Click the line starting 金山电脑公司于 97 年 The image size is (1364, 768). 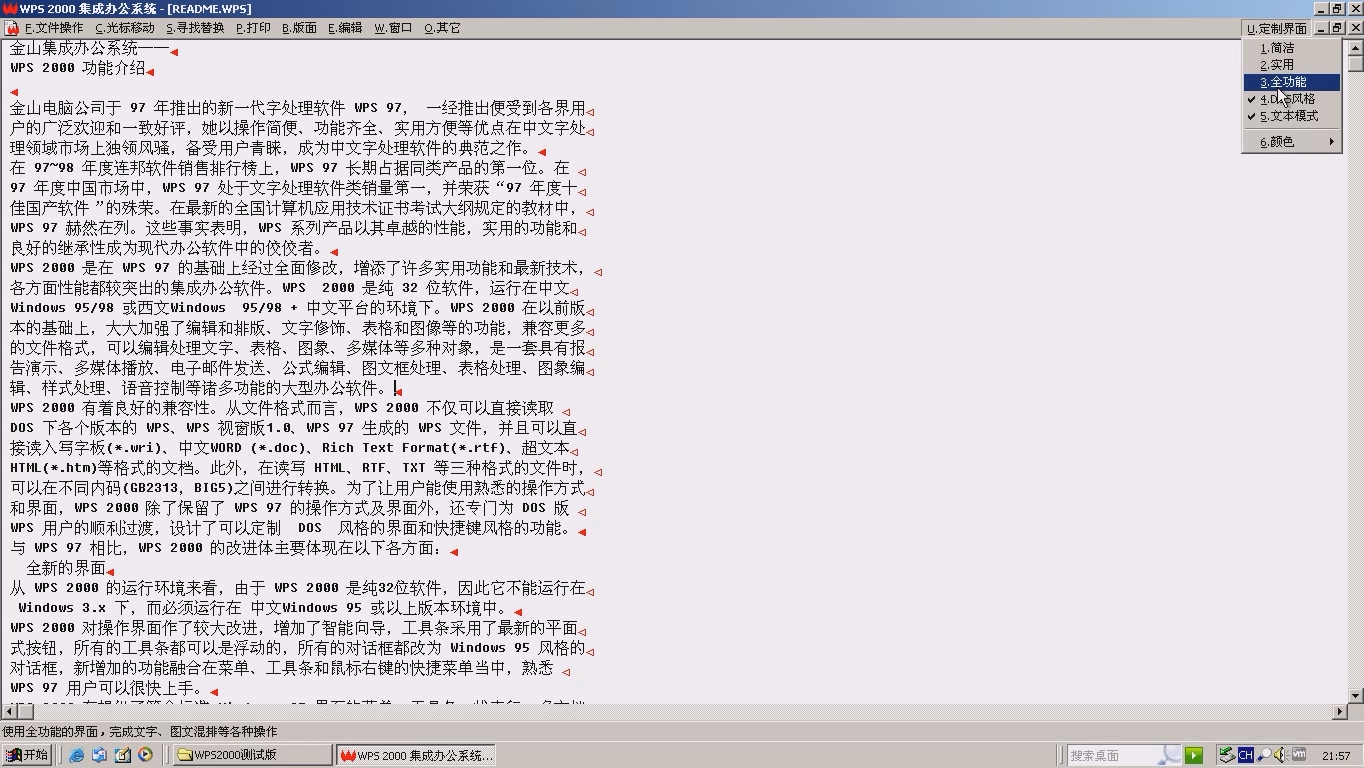(298, 108)
